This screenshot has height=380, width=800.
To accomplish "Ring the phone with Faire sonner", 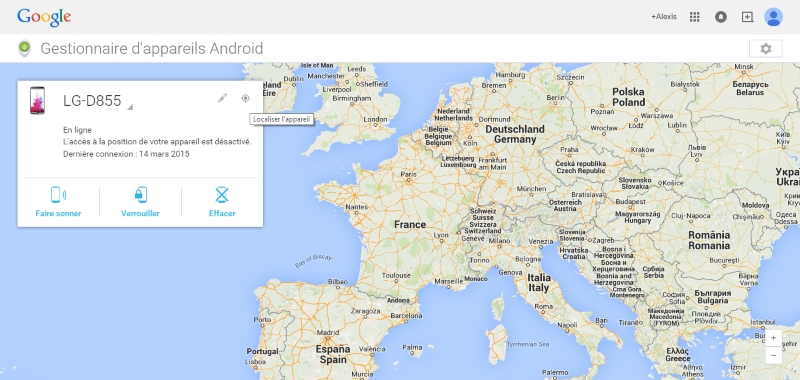I will click(58, 202).
